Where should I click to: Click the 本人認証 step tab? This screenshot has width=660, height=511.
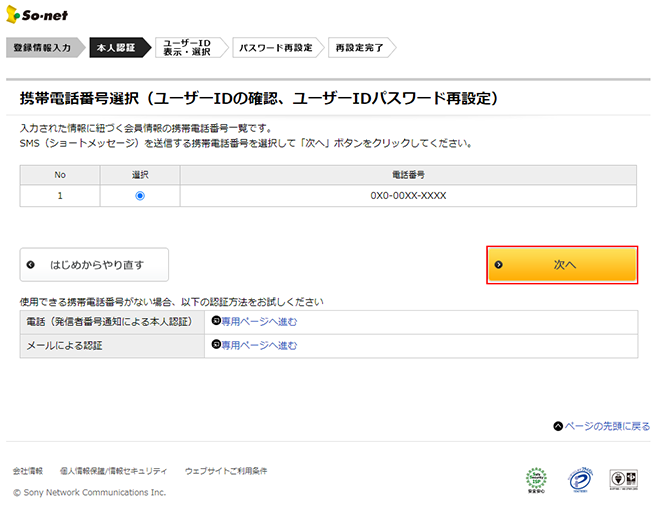[114, 47]
